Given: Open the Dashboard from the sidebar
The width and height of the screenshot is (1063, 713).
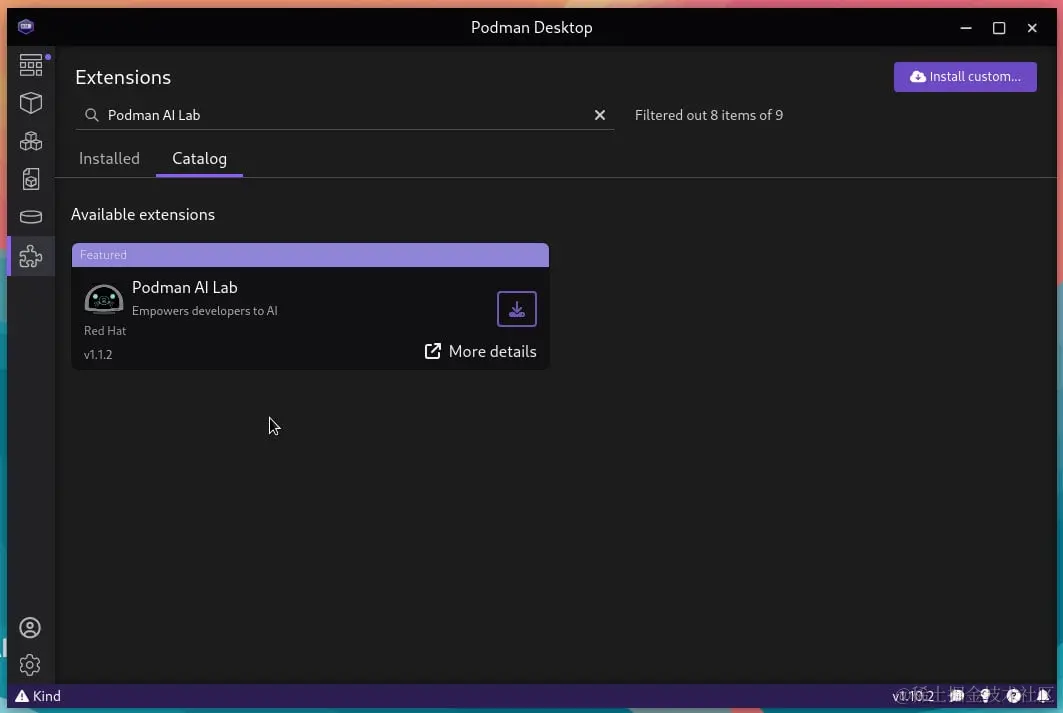Looking at the screenshot, I should coord(31,65).
